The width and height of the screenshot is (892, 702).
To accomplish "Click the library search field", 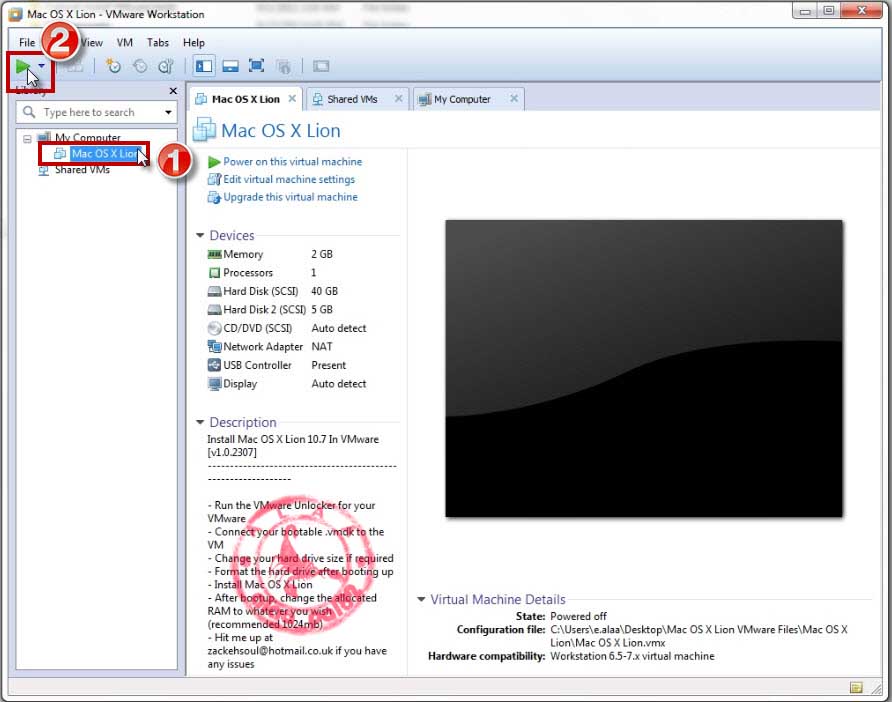I will pyautogui.click(x=97, y=112).
